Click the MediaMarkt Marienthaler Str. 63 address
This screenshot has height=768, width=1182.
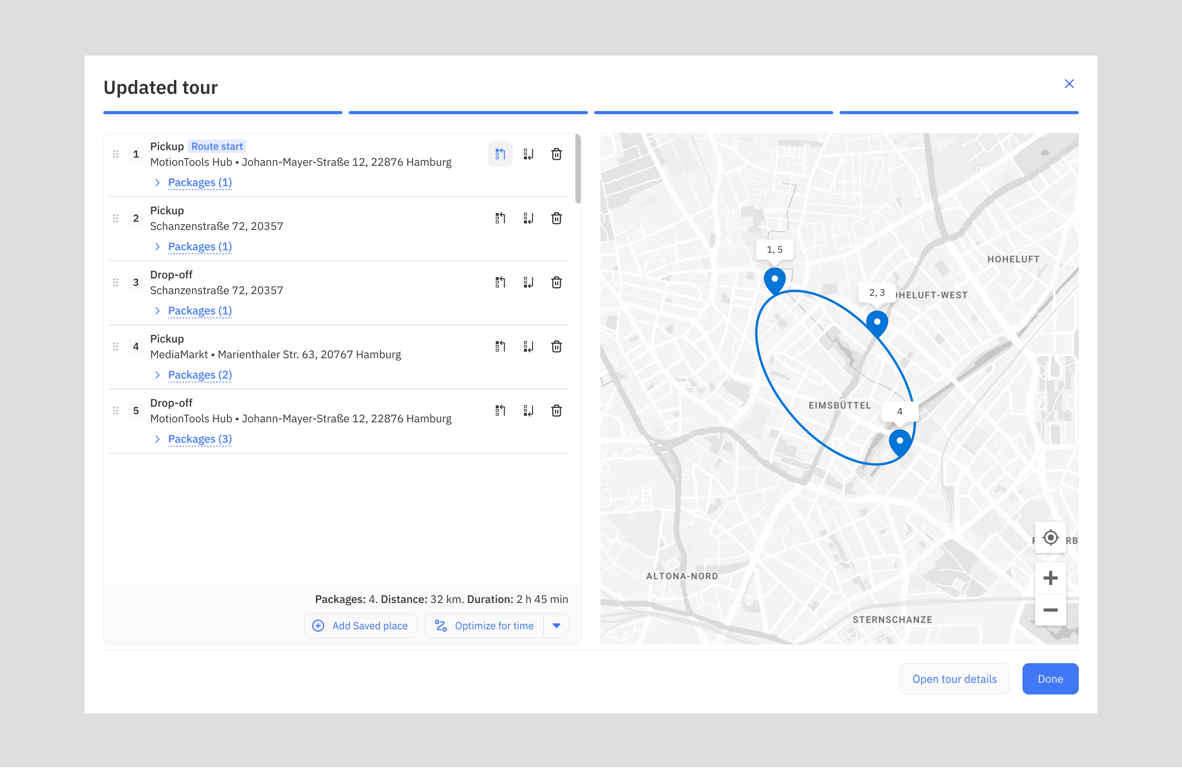click(275, 354)
